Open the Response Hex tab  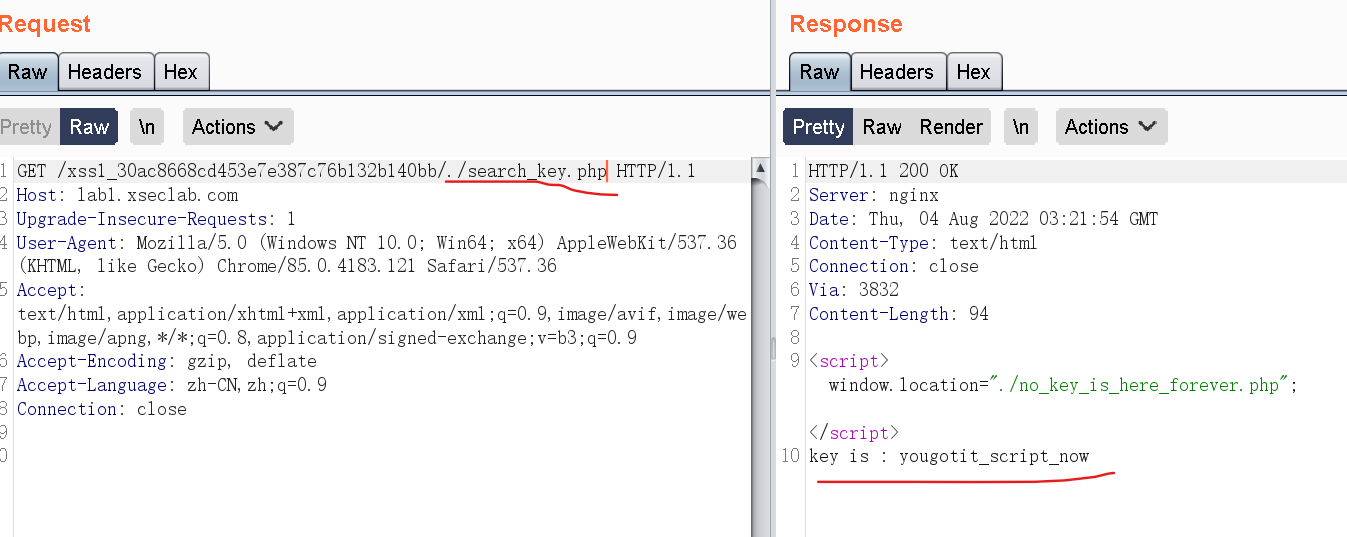973,72
